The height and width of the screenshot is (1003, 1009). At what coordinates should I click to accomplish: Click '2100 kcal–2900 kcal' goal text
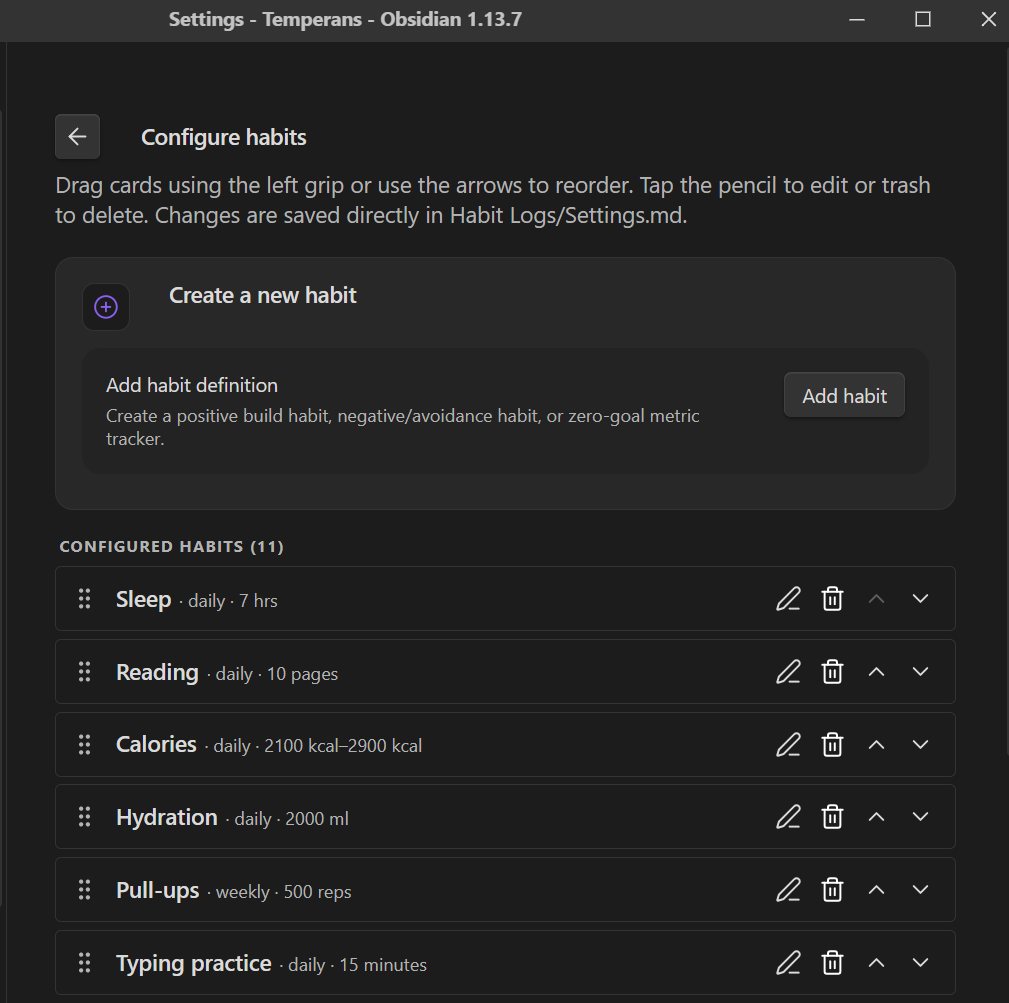pos(343,746)
